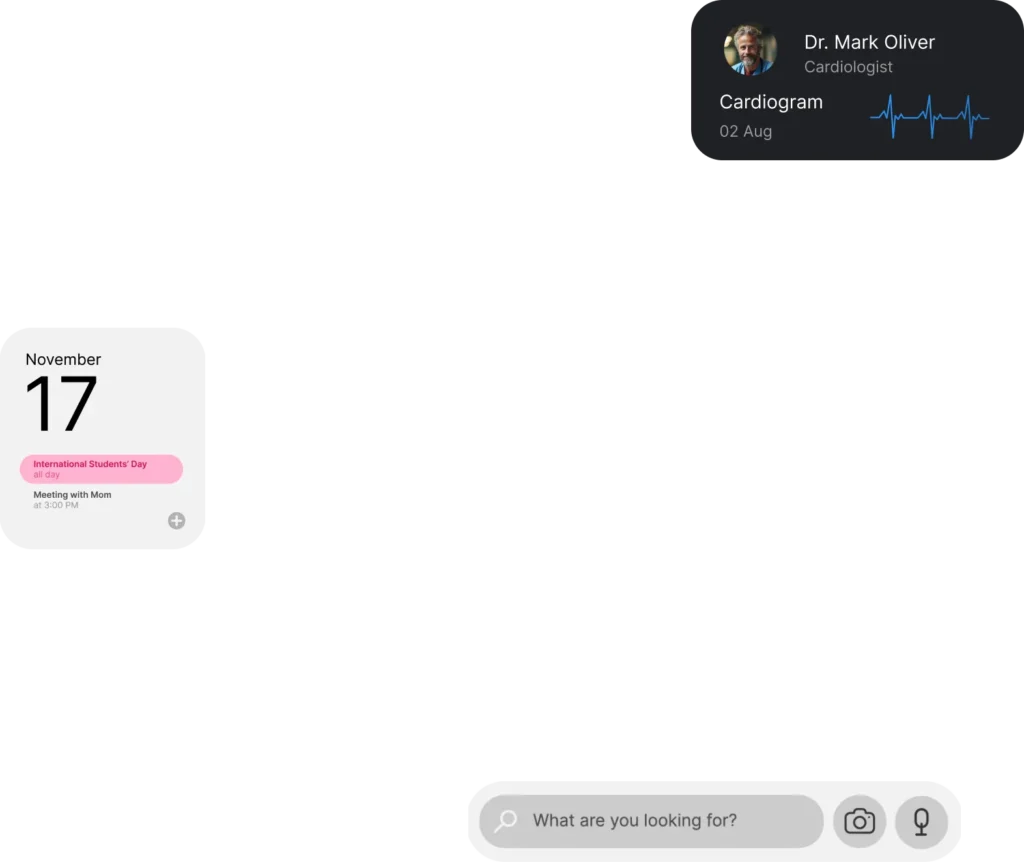This screenshot has height=862, width=1024.
Task: Select the Cardiogram title label
Action: (x=771, y=102)
